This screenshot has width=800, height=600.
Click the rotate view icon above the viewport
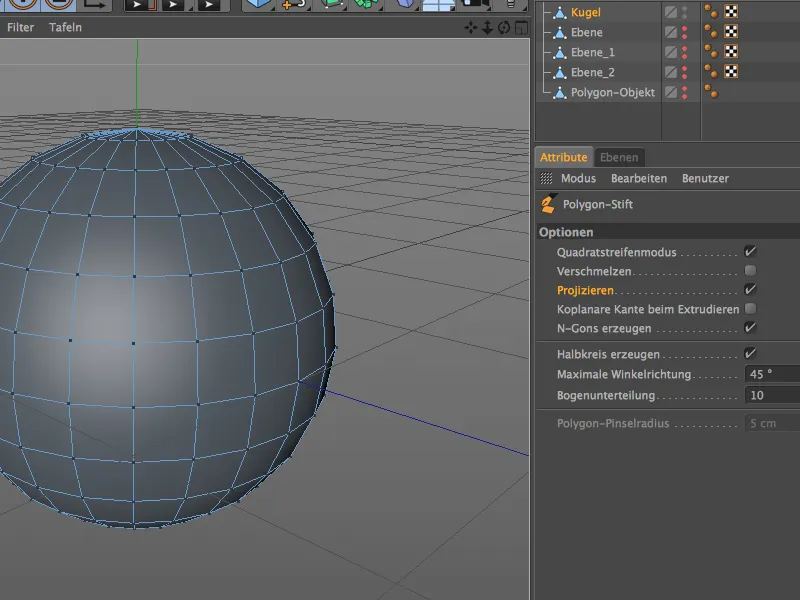[x=506, y=29]
